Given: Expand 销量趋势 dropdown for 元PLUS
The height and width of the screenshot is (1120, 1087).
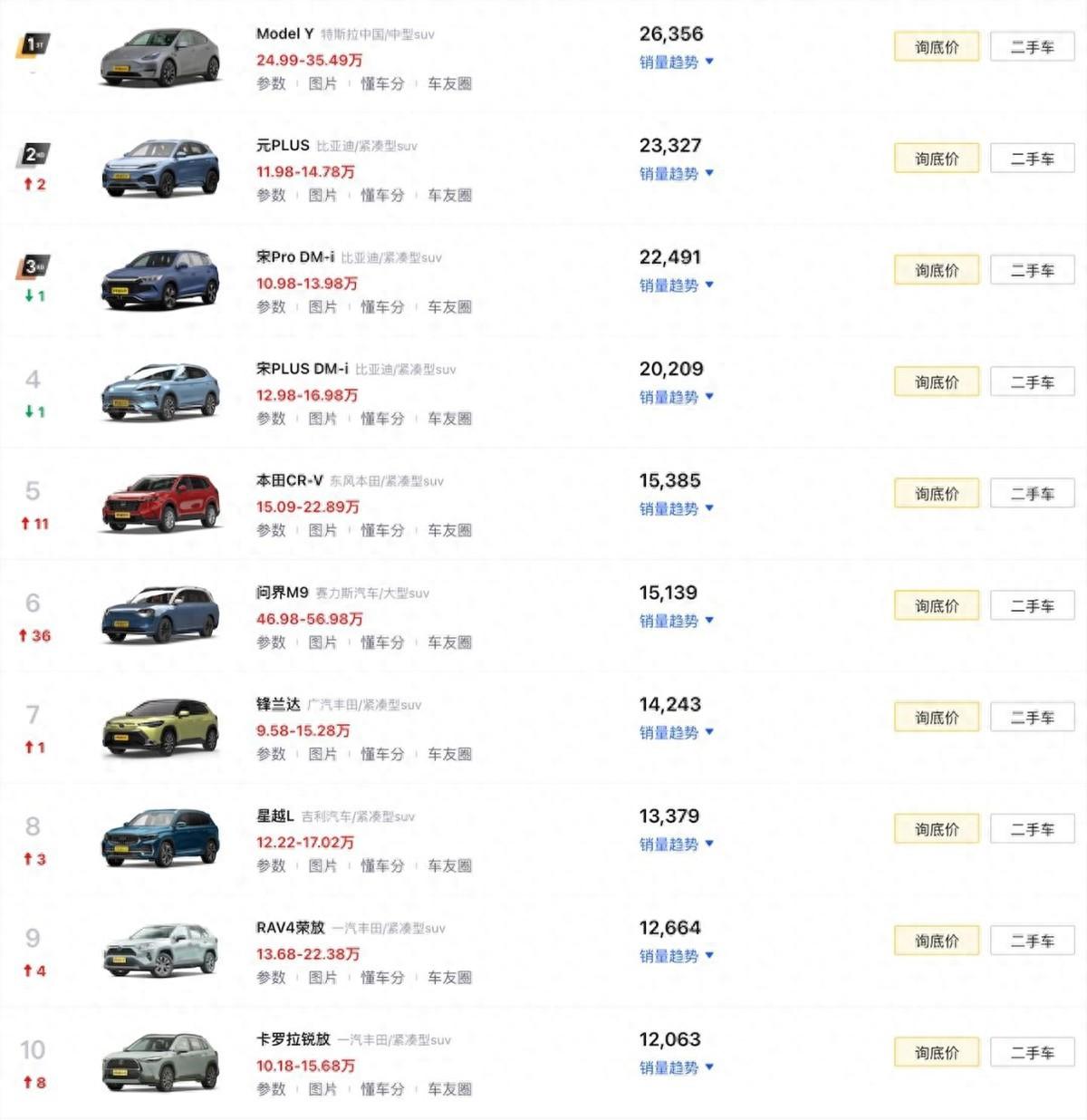Looking at the screenshot, I should [x=676, y=174].
